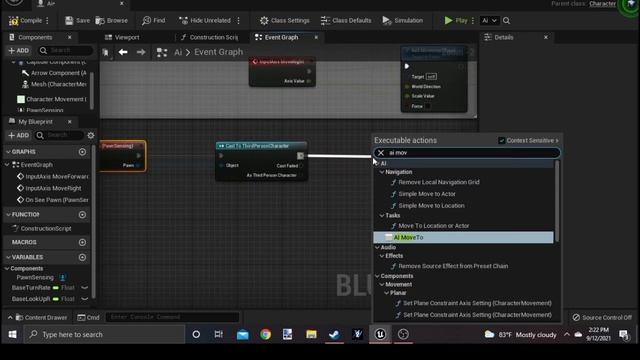Viewport: 640px width, 360px height.
Task: Compile the blueprint
Action: tap(25, 20)
